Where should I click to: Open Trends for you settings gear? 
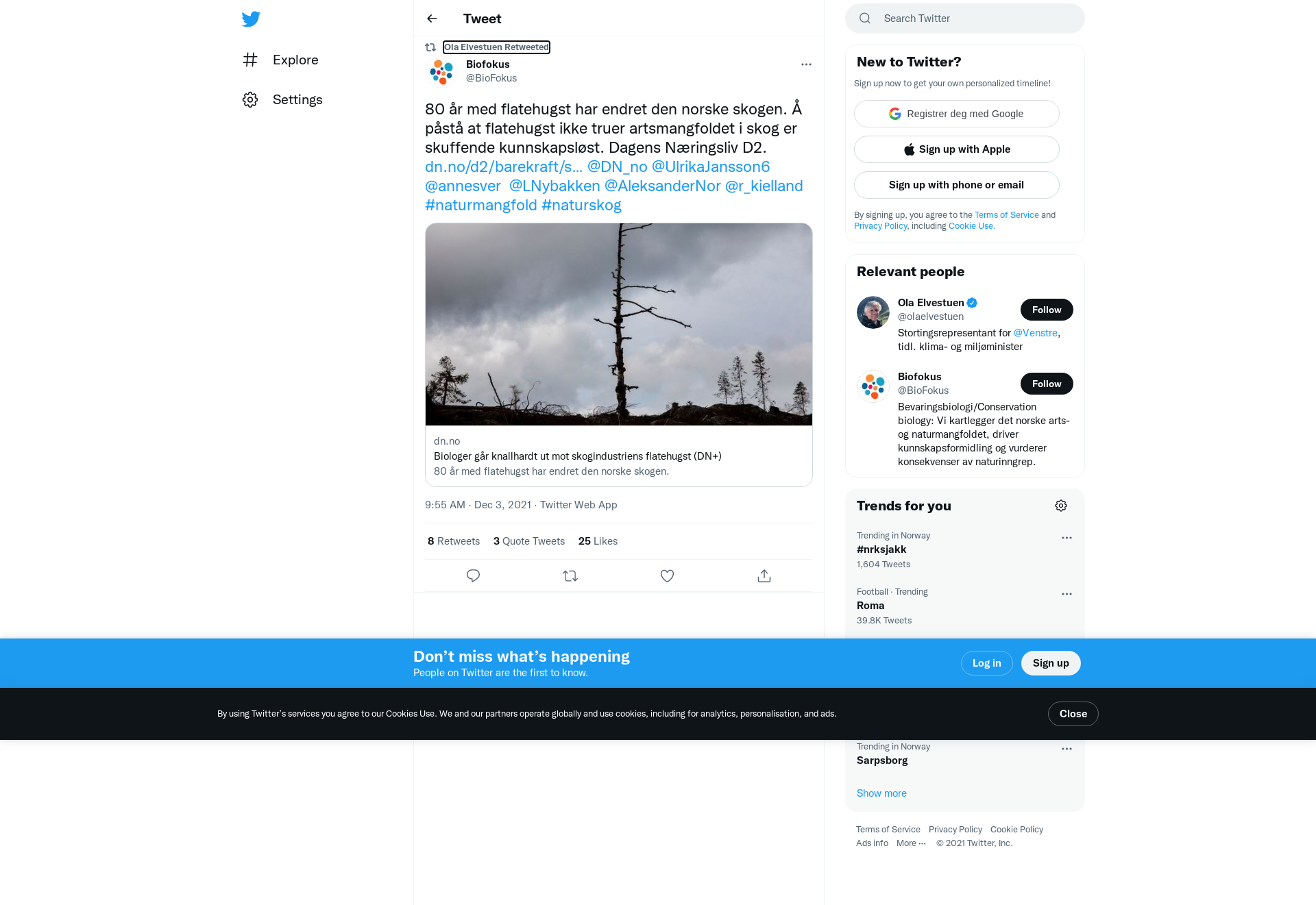click(1061, 506)
